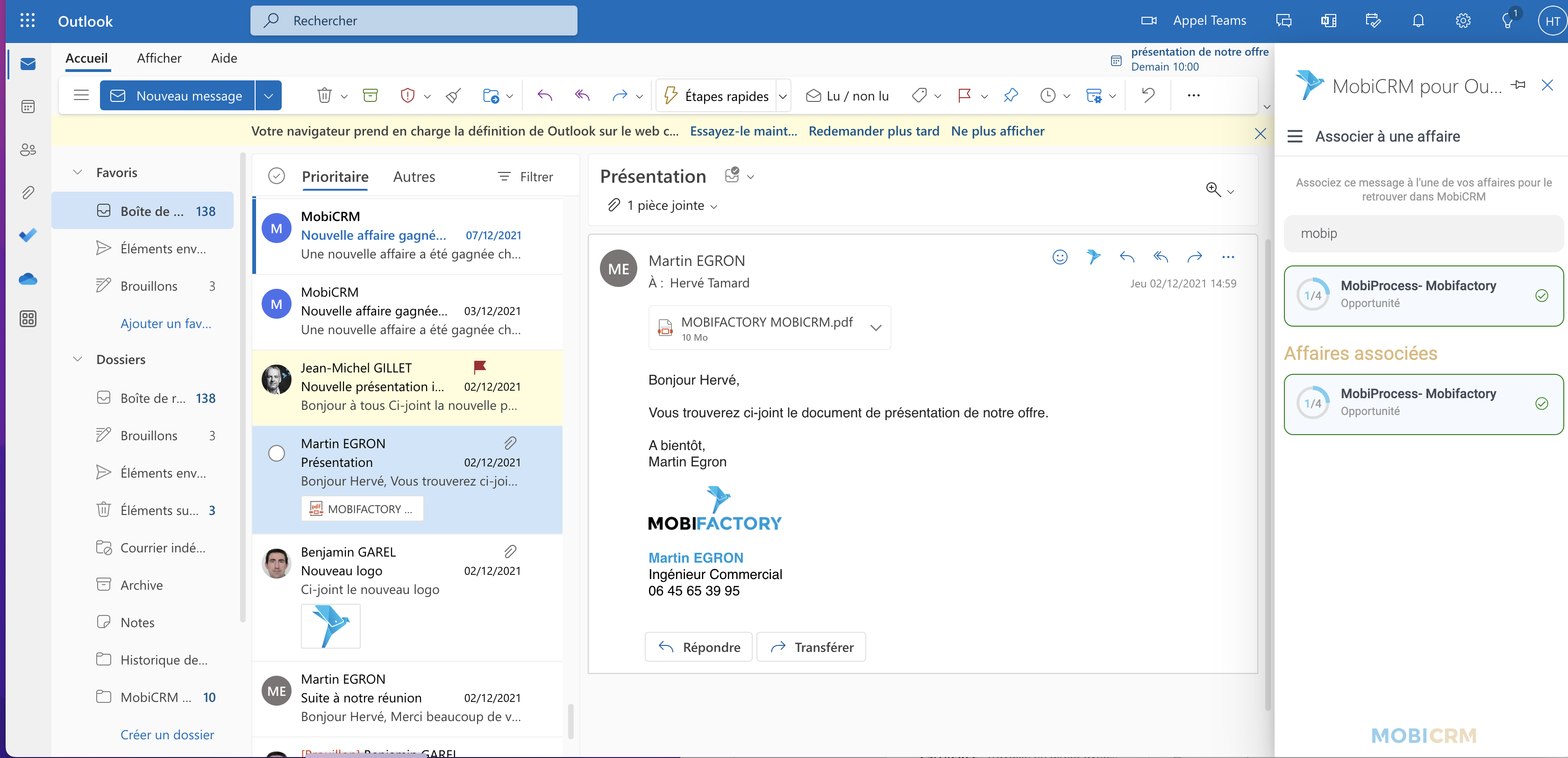Screen dimensions: 1568x758
Task: Open the Afficher ribbon tab
Action: pyautogui.click(x=159, y=58)
